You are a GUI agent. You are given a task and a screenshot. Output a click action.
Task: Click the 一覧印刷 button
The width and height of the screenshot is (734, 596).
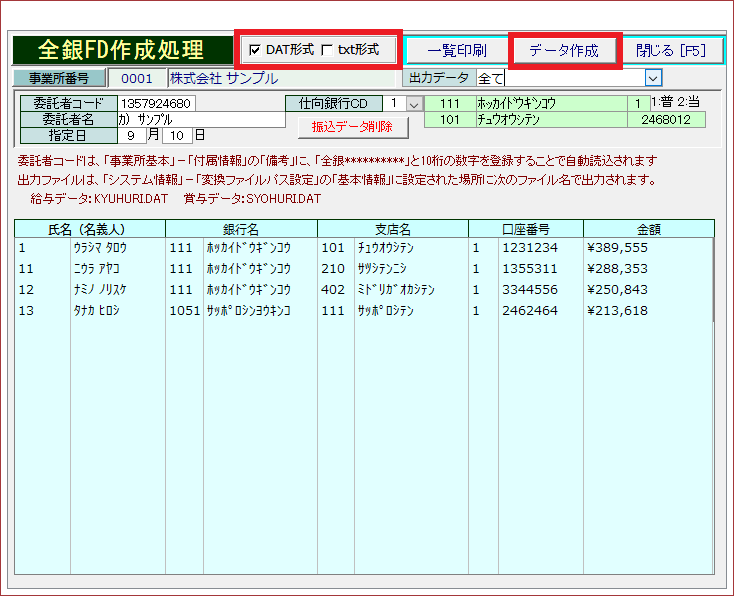pyautogui.click(x=456, y=51)
